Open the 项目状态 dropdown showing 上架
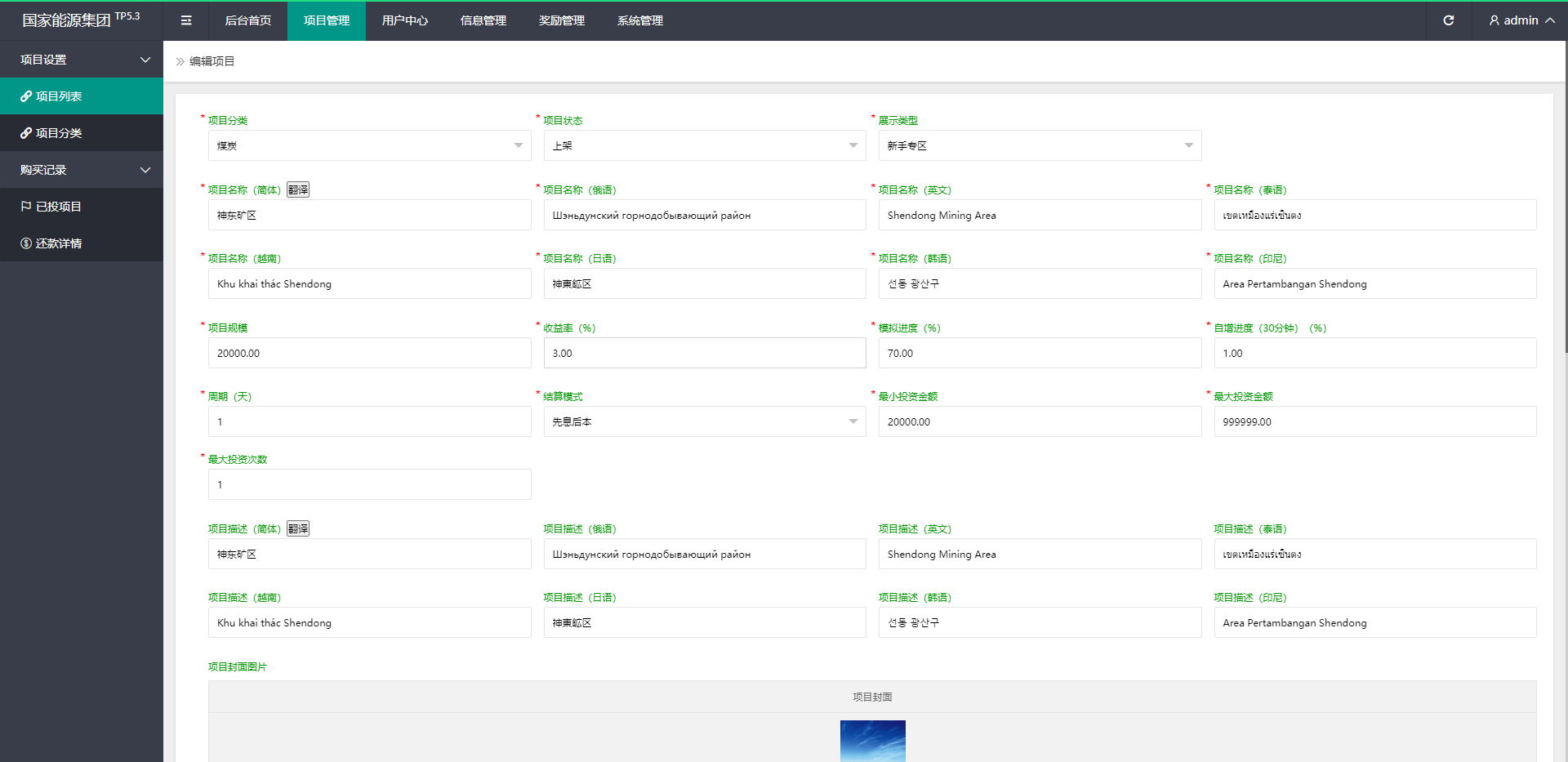This screenshot has width=1568, height=762. pos(704,145)
